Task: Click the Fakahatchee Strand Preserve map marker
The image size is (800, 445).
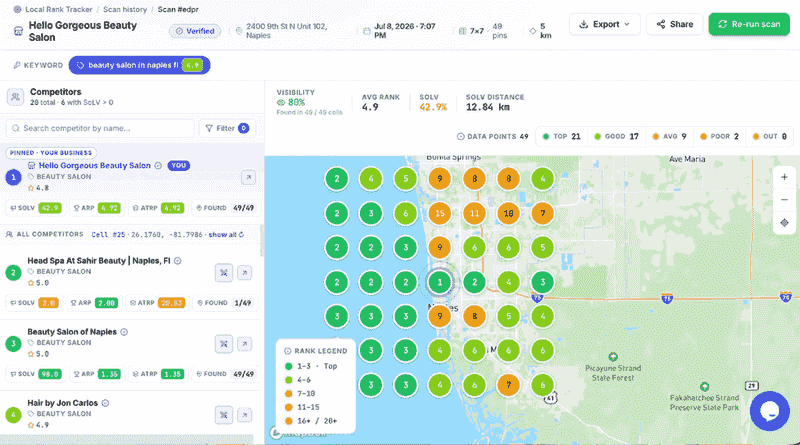Action: [x=704, y=386]
